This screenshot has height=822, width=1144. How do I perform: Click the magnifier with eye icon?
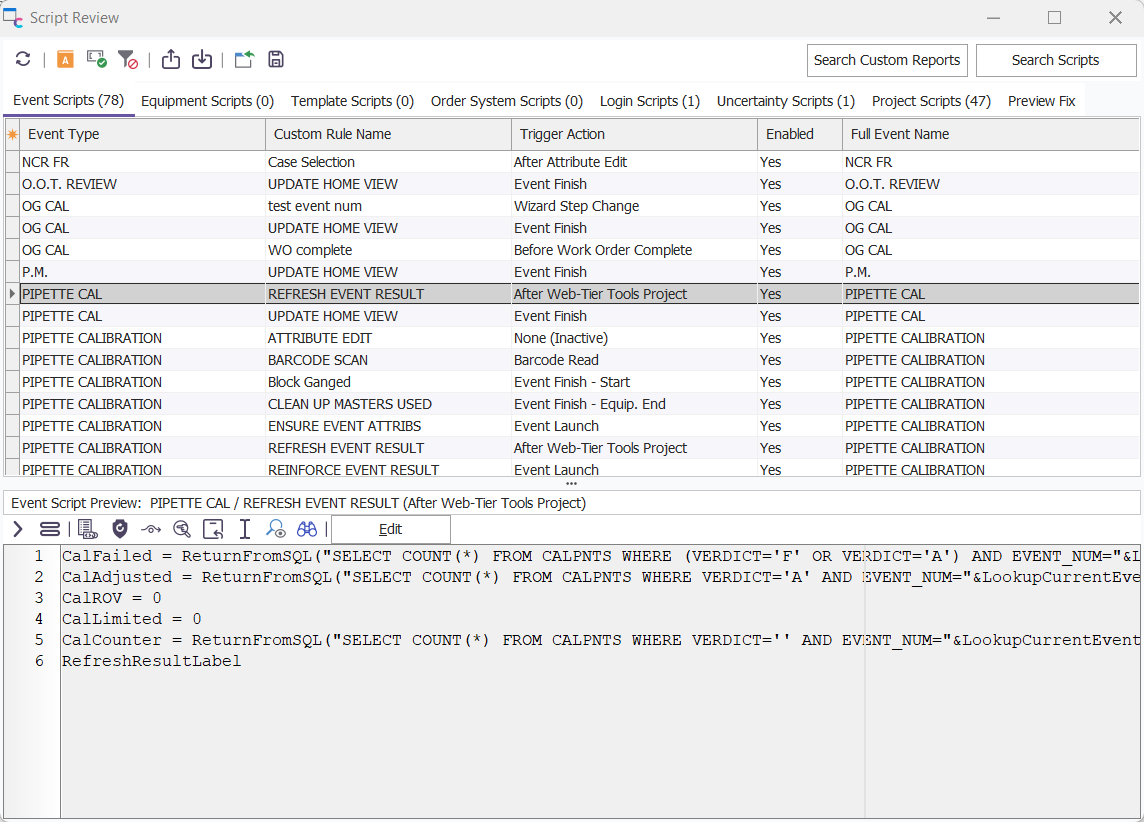click(x=275, y=529)
